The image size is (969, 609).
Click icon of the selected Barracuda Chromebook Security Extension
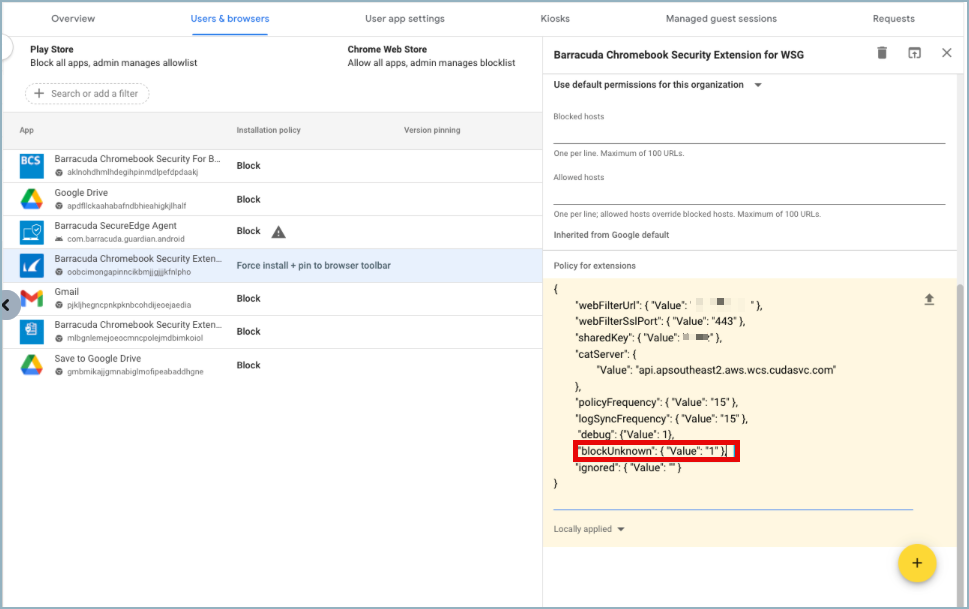pyautogui.click(x=32, y=265)
